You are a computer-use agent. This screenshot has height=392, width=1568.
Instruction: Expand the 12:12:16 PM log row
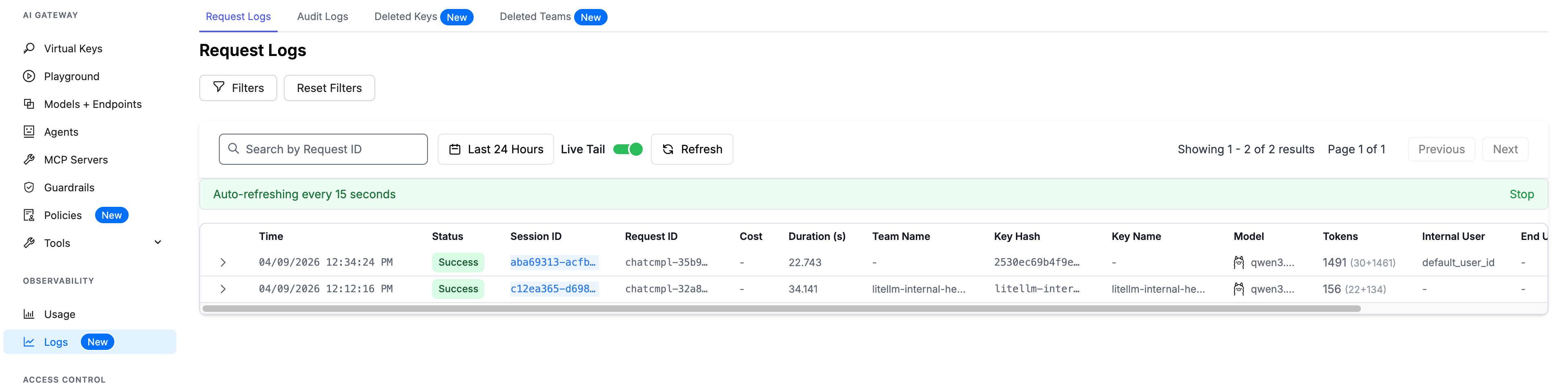[x=223, y=289]
